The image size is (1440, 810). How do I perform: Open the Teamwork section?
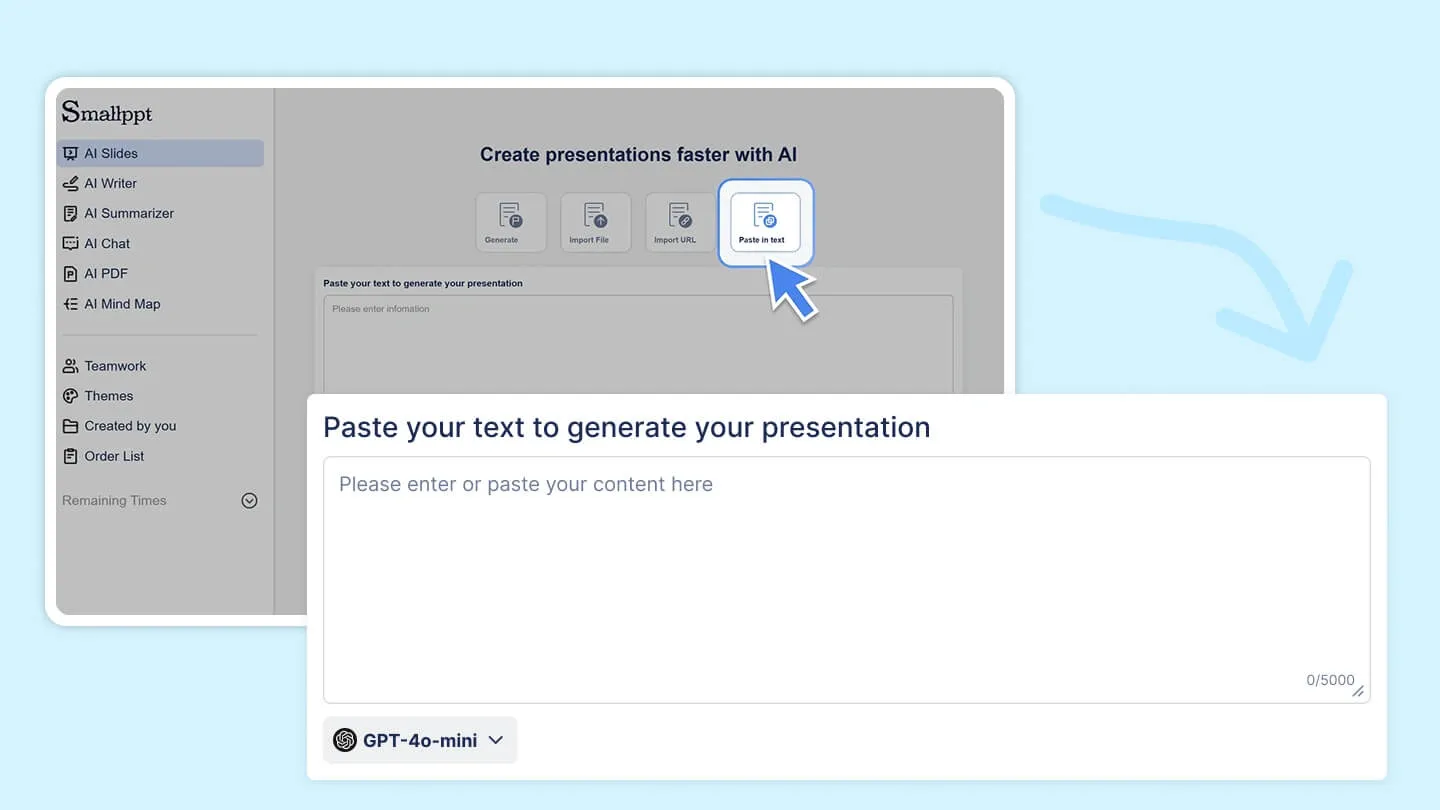(113, 365)
